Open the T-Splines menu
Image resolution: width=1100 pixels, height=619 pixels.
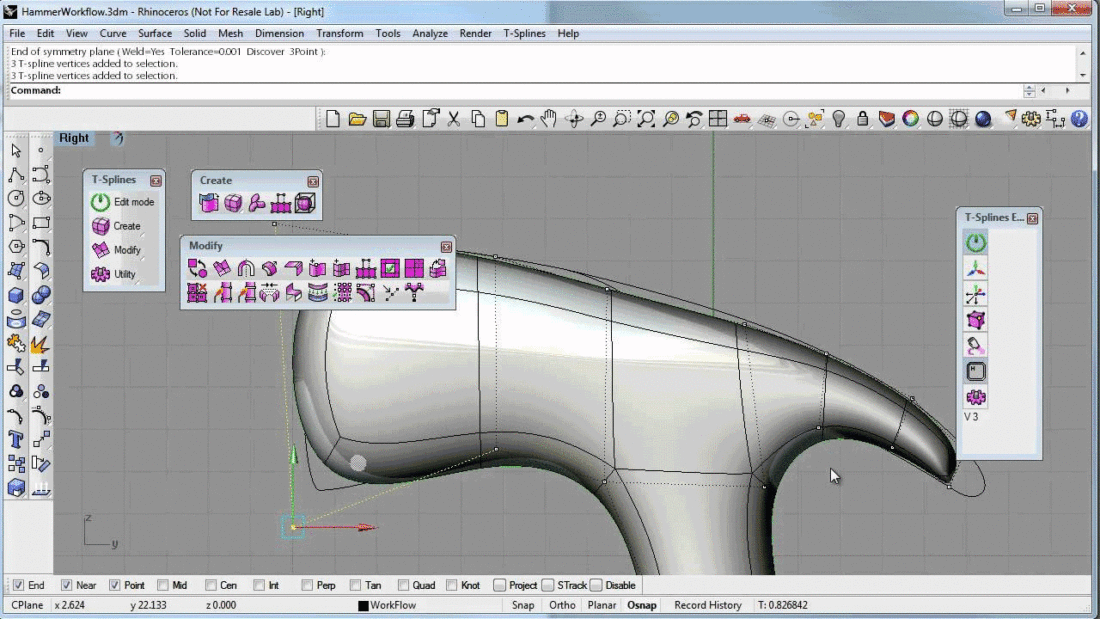click(x=524, y=33)
